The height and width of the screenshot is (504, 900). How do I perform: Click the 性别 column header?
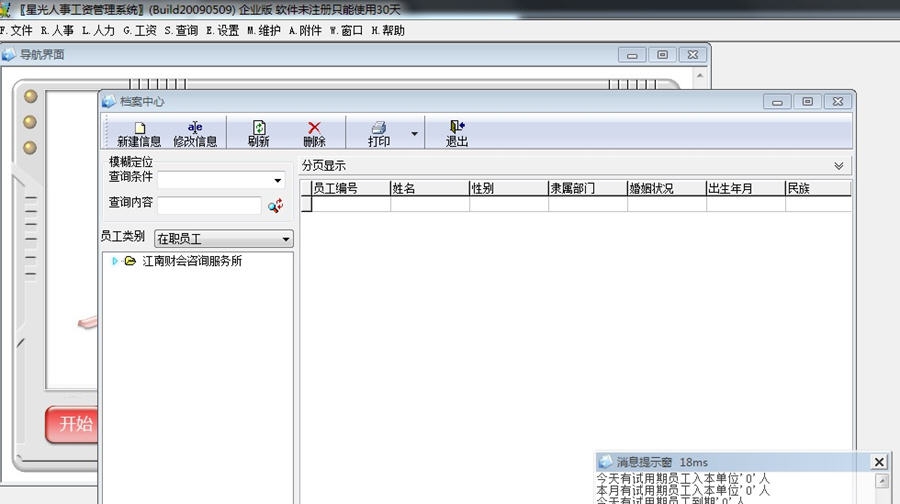click(509, 188)
